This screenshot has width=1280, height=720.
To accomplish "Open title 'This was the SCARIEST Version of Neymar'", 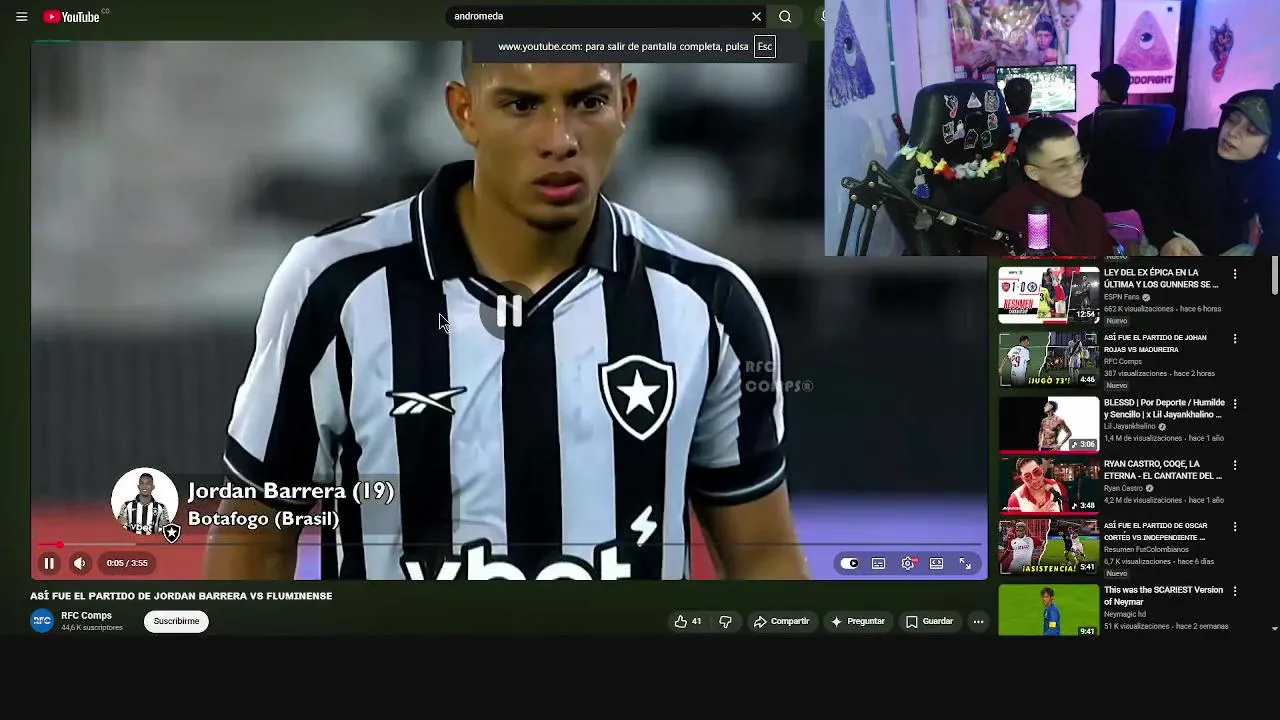I will point(1164,596).
